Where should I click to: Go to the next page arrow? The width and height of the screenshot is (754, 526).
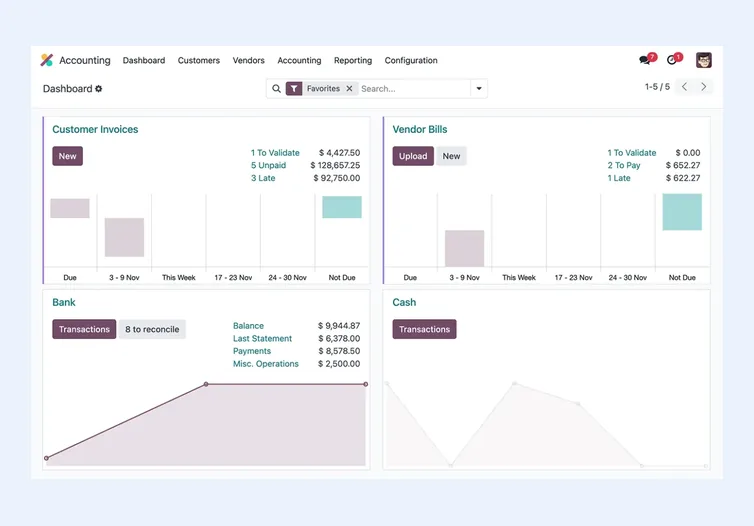tap(704, 87)
